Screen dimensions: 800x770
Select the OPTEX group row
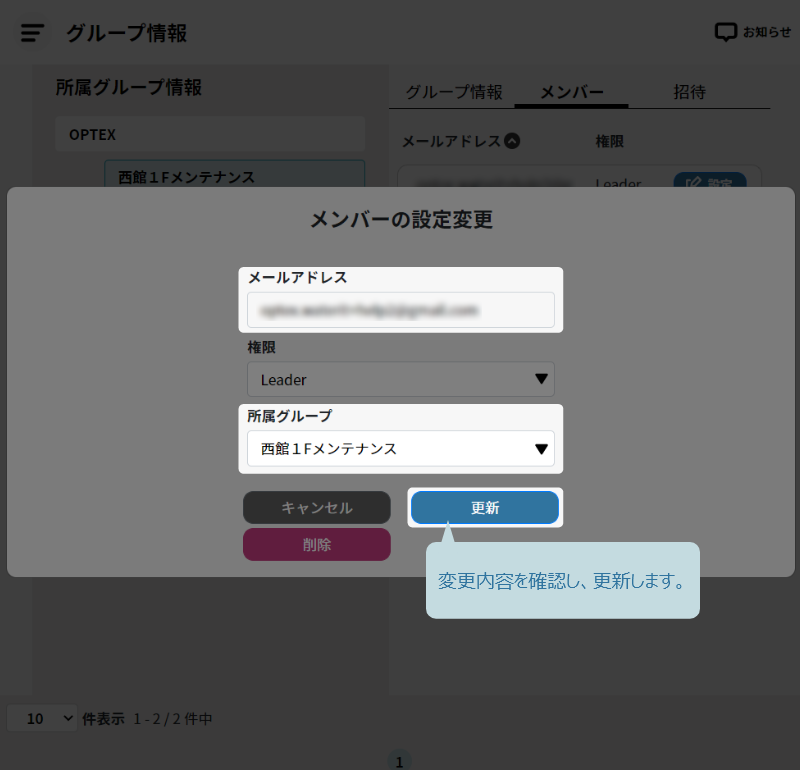coord(210,134)
